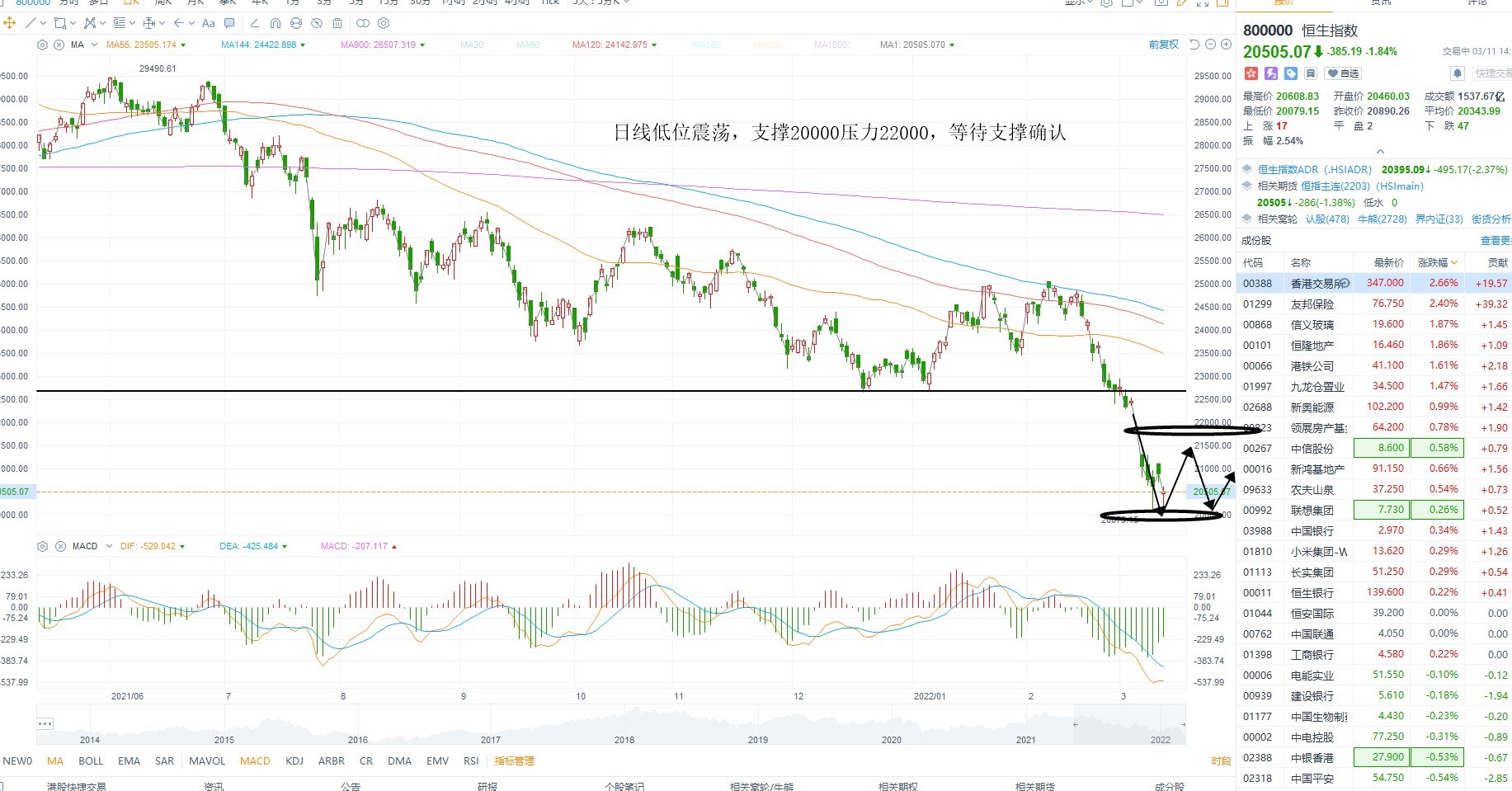Select the arrow marker tool
Viewport: 1512px width, 791px height.
(178, 23)
